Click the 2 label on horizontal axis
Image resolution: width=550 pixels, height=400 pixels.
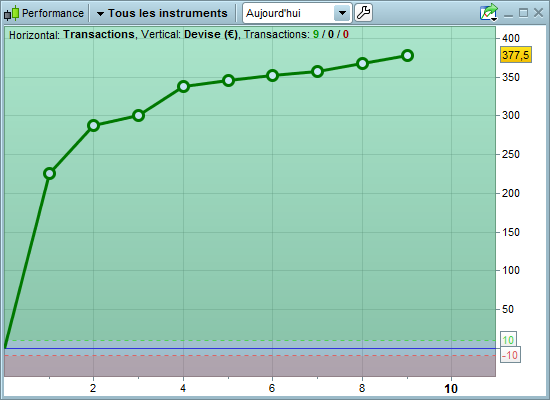[x=93, y=388]
